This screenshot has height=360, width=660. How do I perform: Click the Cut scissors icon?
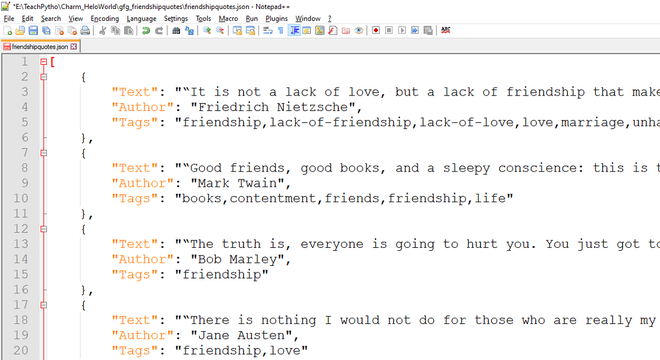102,30
